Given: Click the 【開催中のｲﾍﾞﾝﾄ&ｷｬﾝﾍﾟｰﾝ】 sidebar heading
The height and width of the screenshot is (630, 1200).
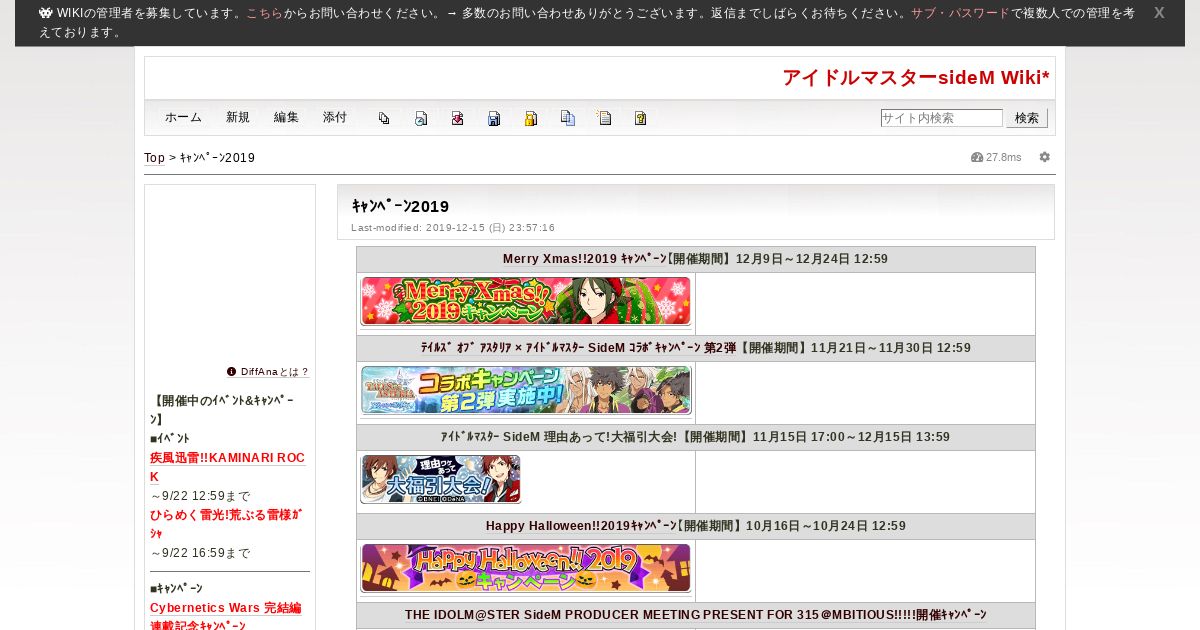Looking at the screenshot, I should (x=222, y=410).
